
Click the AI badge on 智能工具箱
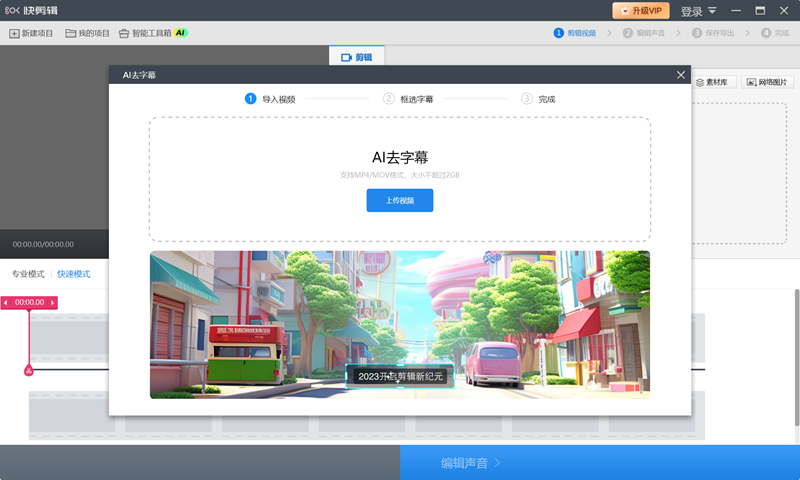point(181,33)
